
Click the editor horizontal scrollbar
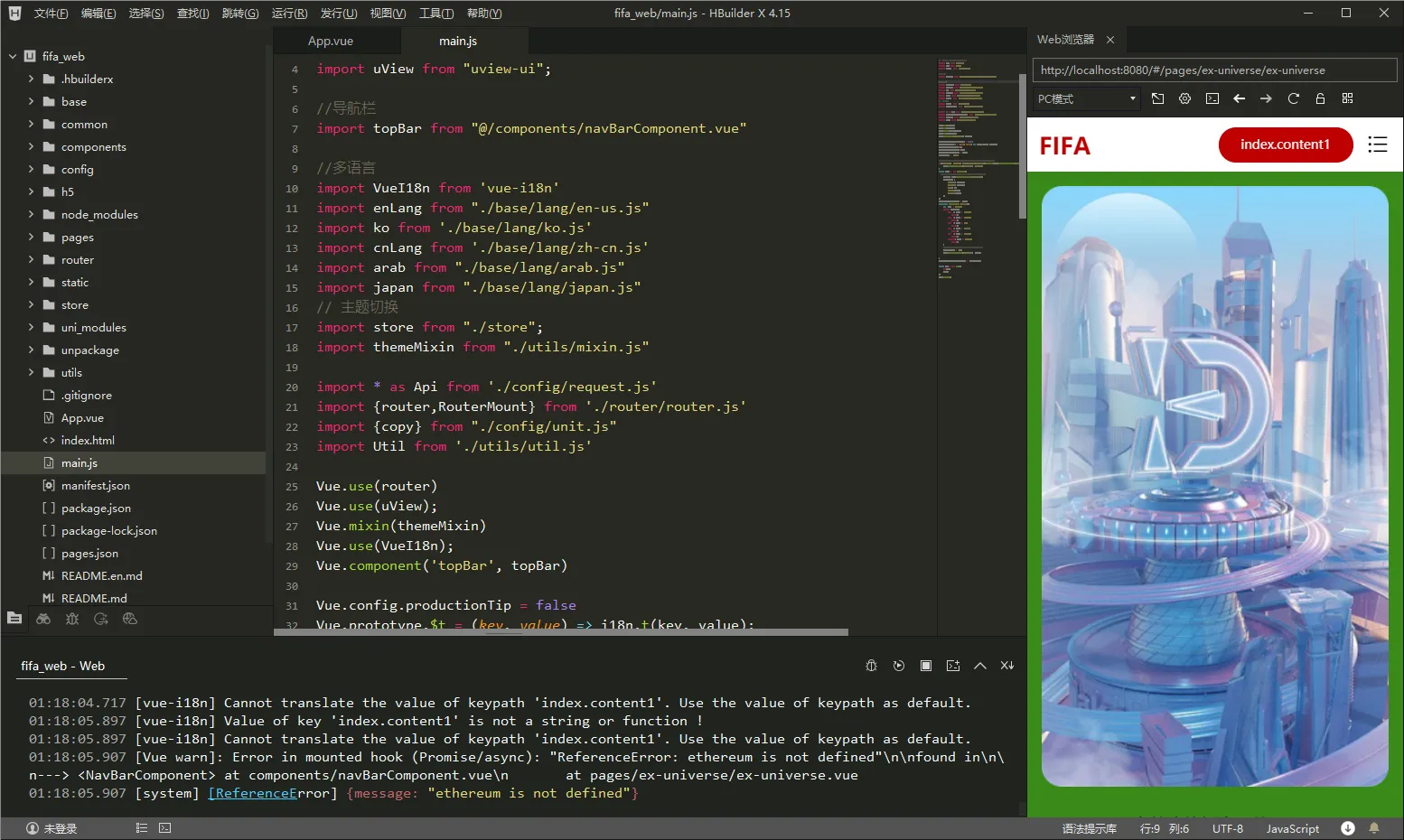click(561, 632)
